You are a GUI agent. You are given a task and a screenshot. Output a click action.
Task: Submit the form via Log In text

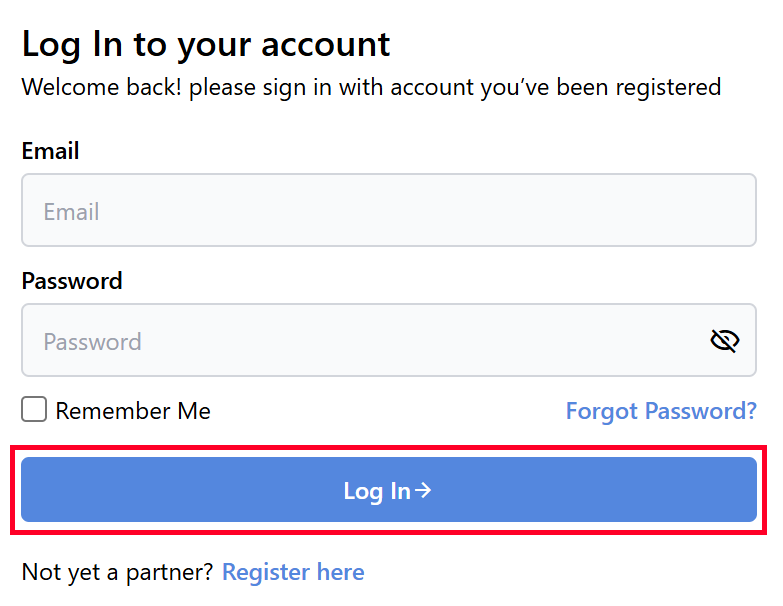376,490
